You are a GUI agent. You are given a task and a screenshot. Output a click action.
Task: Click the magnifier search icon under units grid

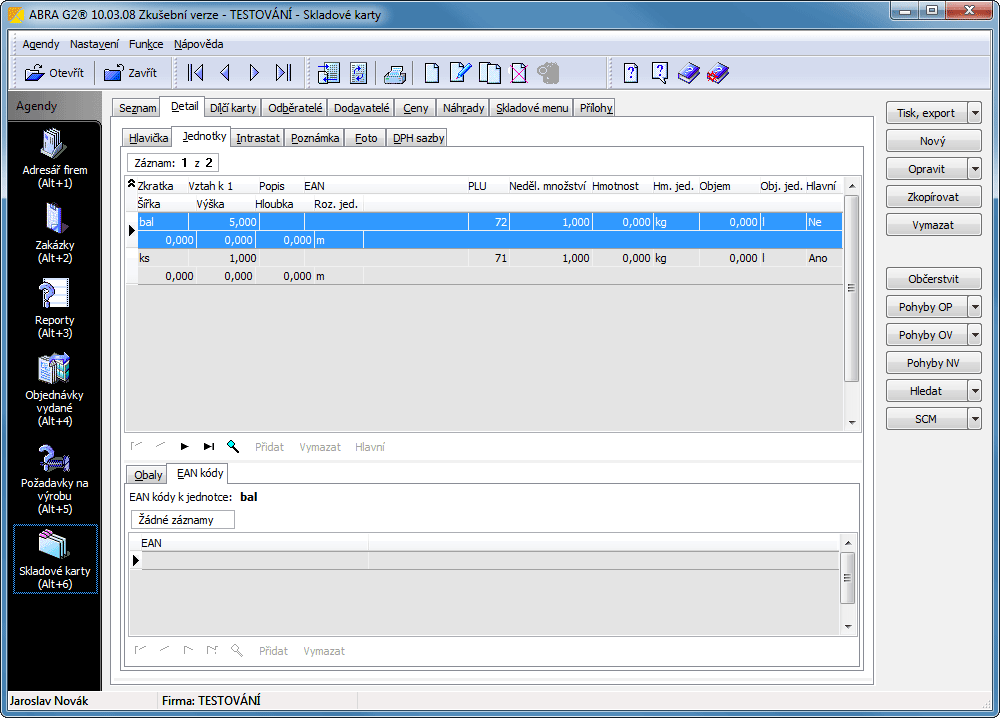pyautogui.click(x=233, y=447)
